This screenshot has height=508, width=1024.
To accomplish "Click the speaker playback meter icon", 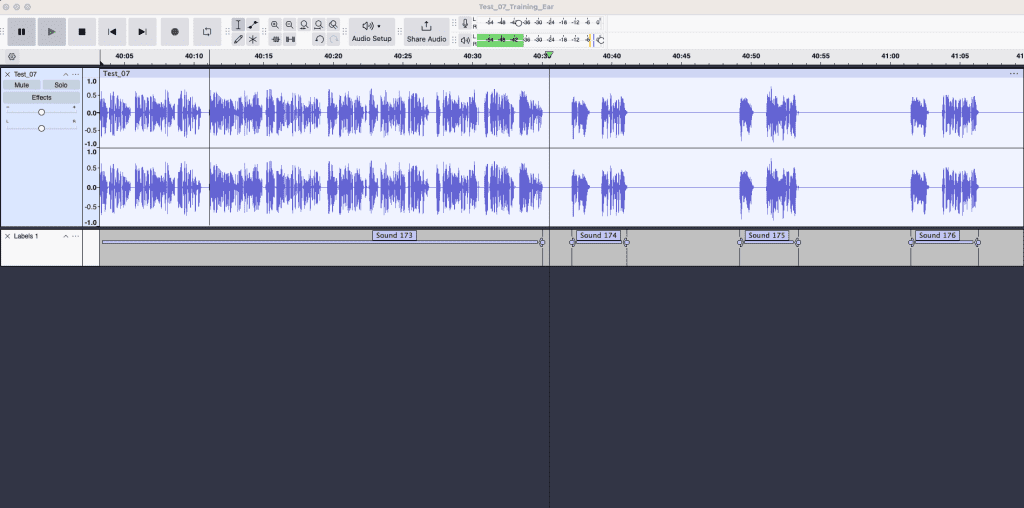I will tap(465, 40).
